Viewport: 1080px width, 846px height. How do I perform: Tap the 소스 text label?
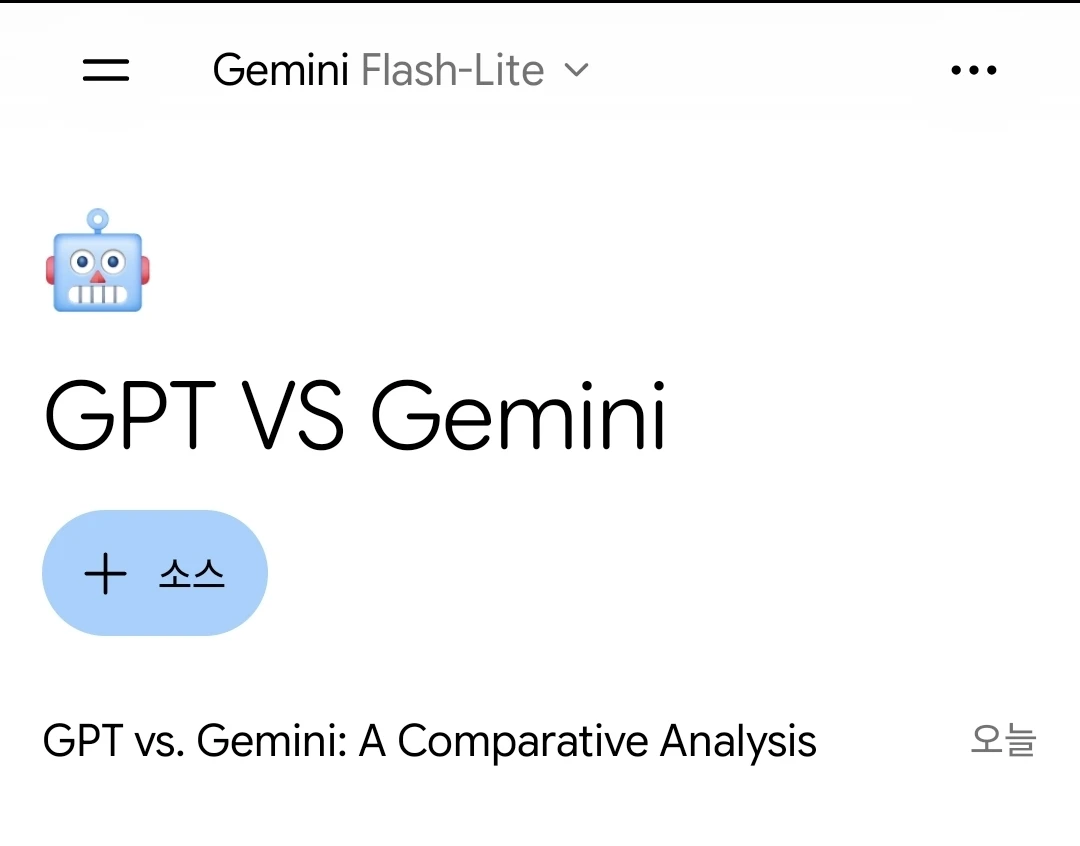(x=191, y=573)
